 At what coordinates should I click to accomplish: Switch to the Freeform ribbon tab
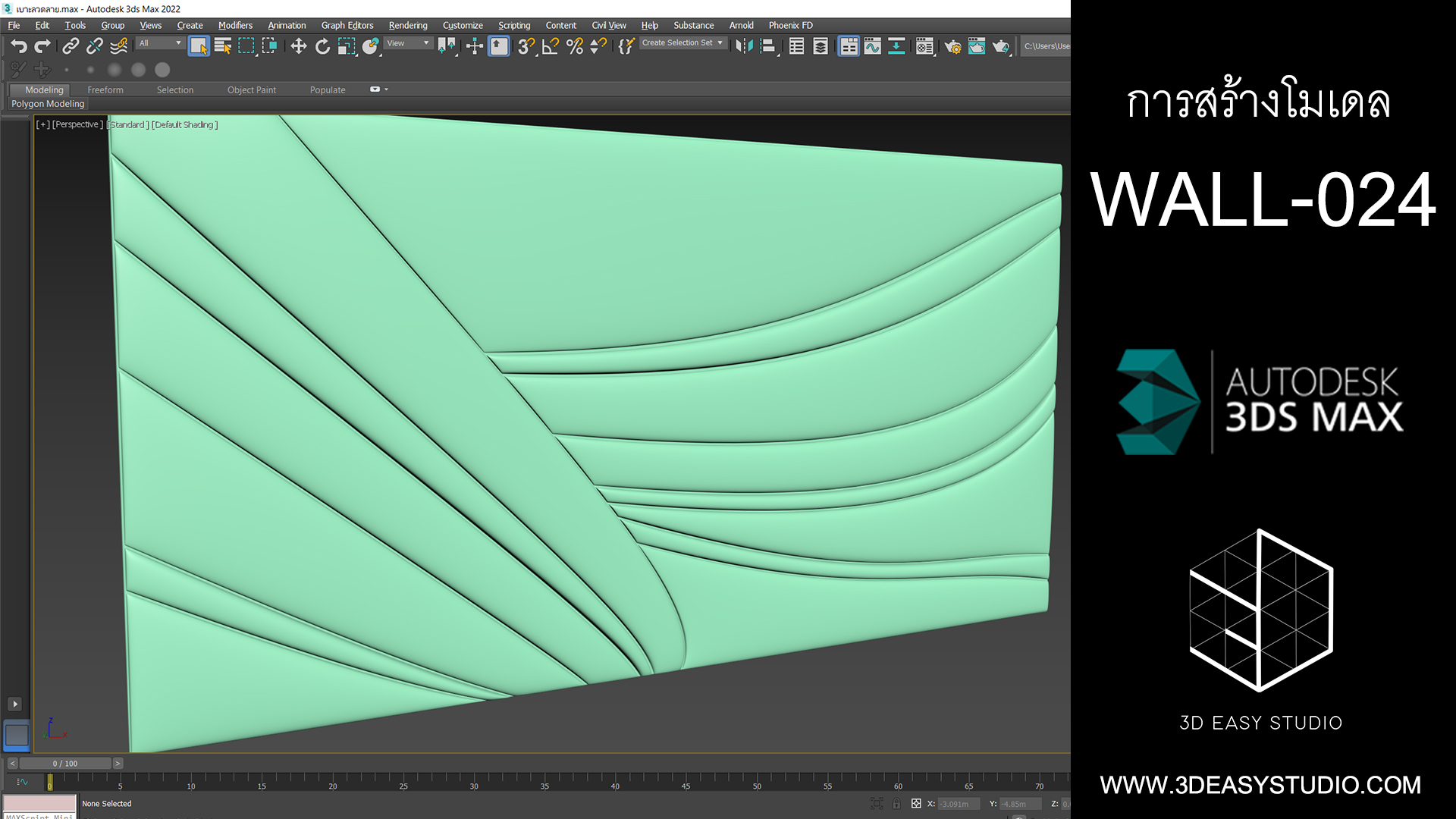[x=105, y=89]
